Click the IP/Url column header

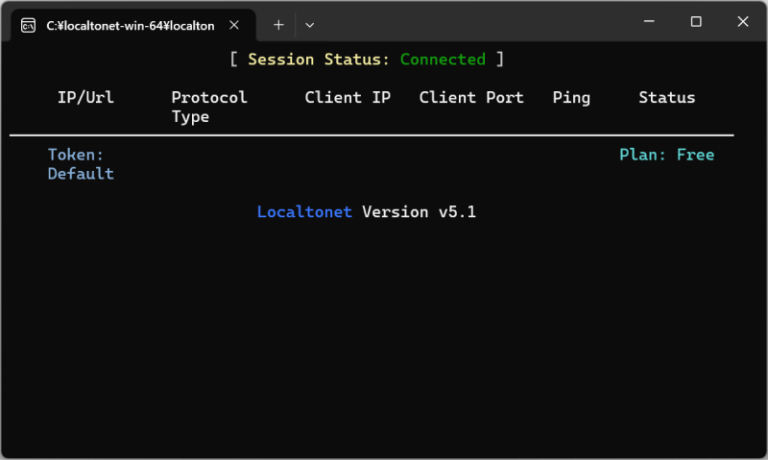click(86, 97)
